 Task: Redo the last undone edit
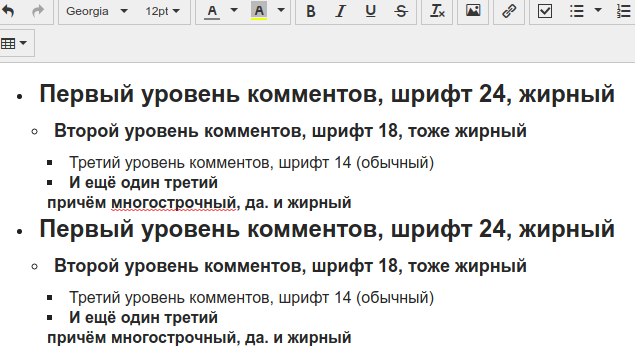tap(38, 11)
